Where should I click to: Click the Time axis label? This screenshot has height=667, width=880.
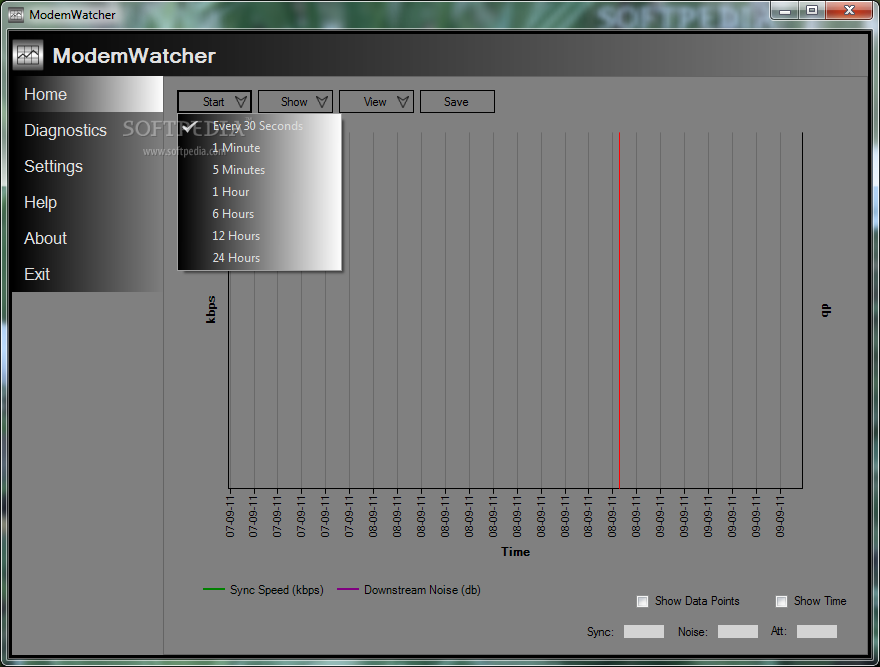pyautogui.click(x=515, y=552)
